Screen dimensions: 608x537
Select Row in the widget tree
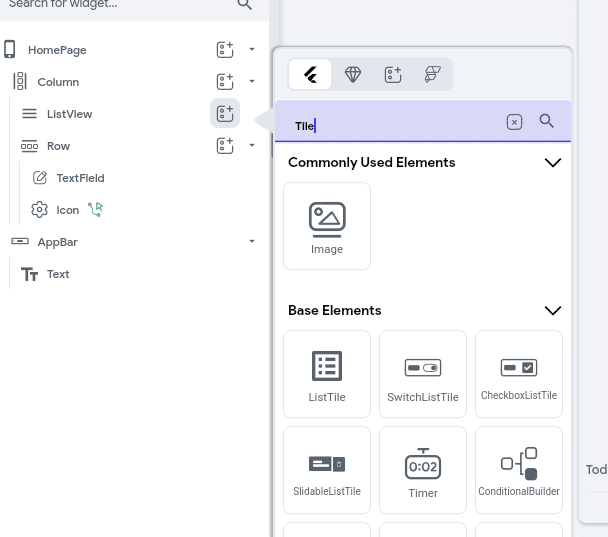point(59,146)
